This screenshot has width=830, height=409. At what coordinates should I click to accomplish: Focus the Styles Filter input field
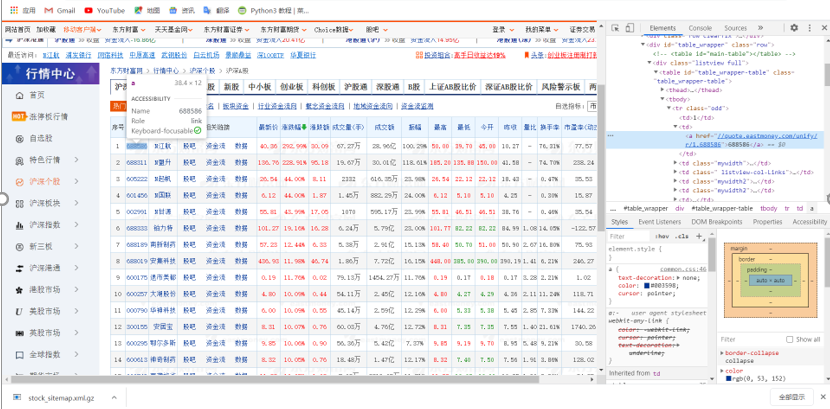pos(629,237)
